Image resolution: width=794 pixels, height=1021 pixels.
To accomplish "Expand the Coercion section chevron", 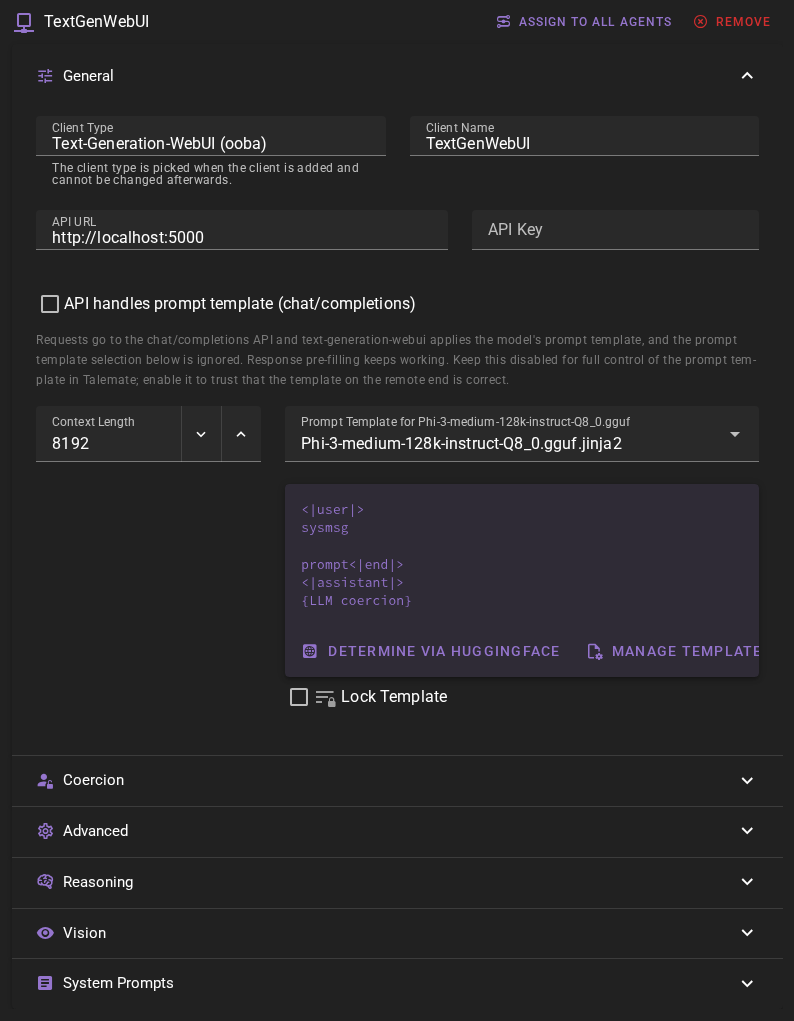I will click(747, 780).
